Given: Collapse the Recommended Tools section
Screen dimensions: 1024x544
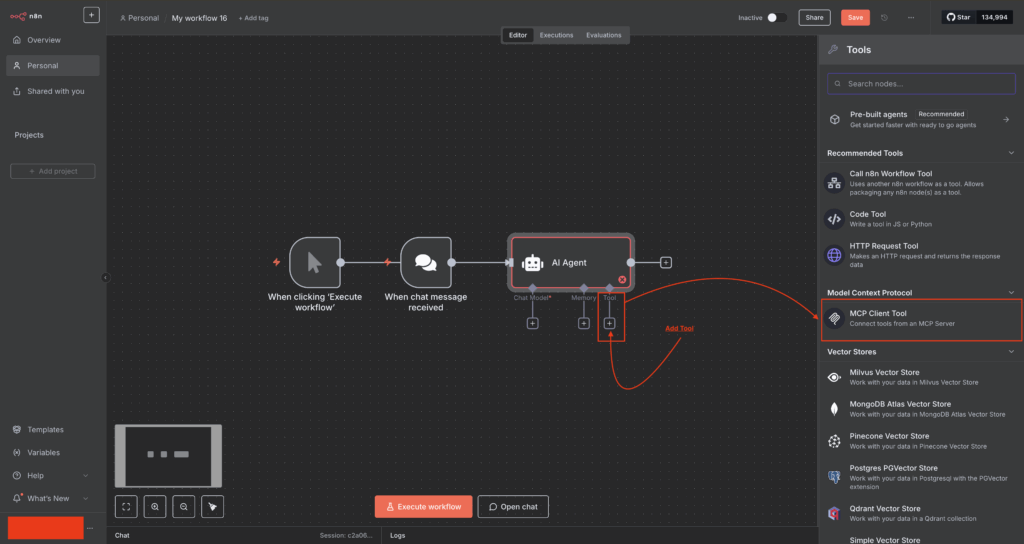Looking at the screenshot, I should click(1011, 153).
